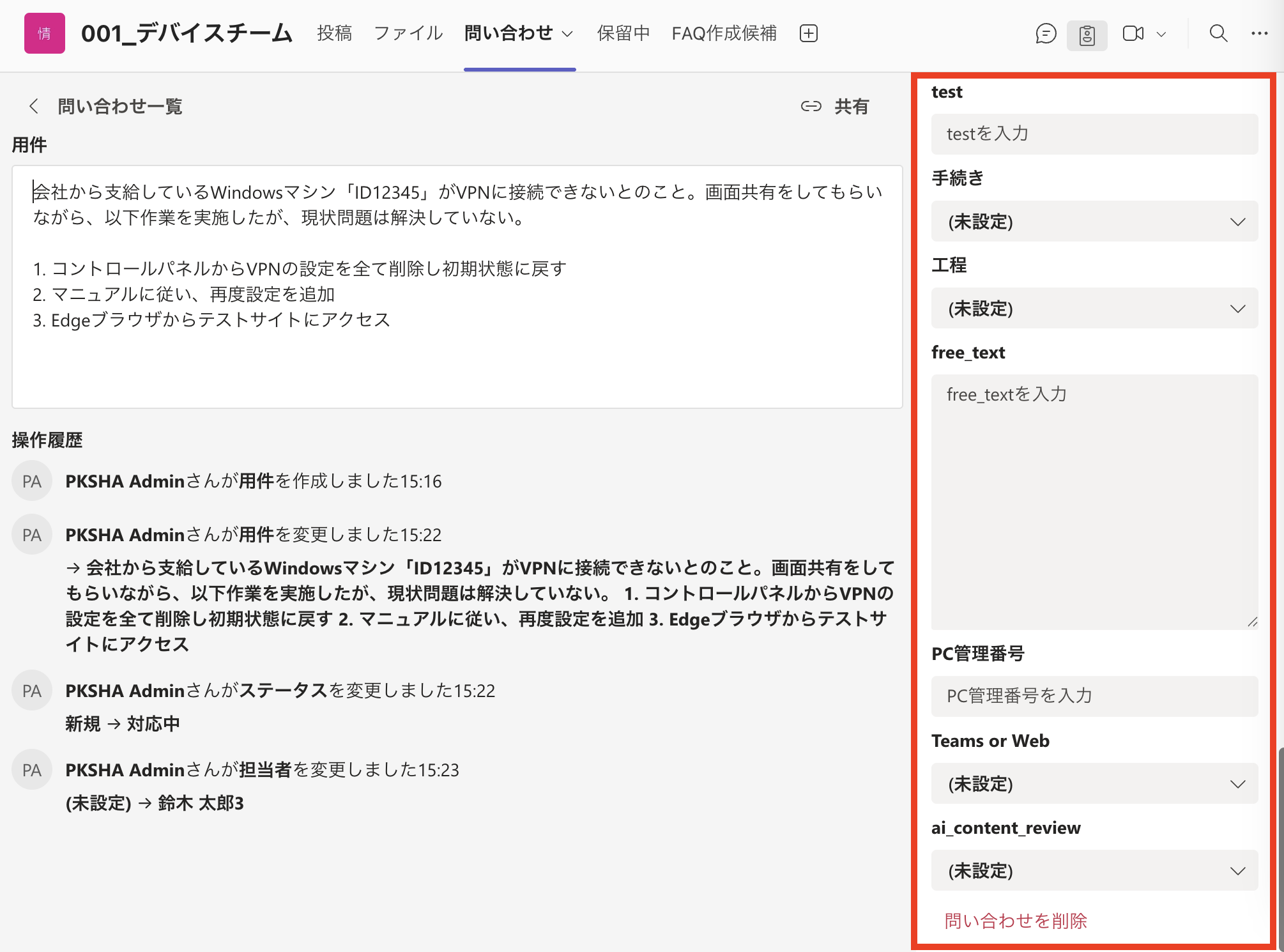
Task: Switch to the 投稿 tab
Action: [x=334, y=33]
